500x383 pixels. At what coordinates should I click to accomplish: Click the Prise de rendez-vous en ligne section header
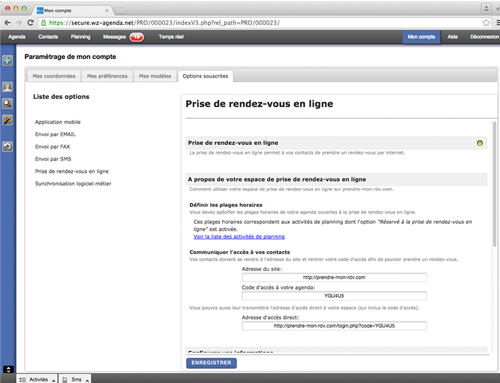(336, 143)
